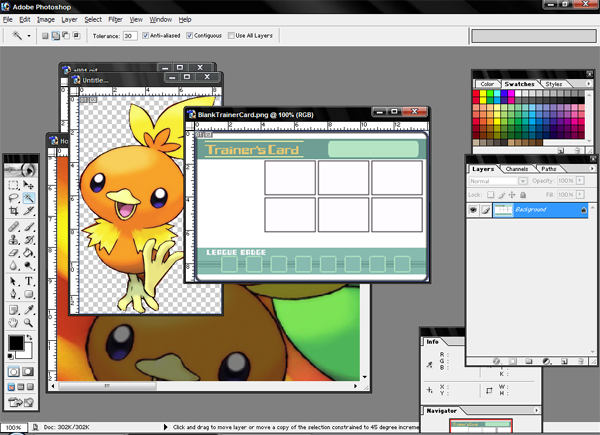
Task: Toggle lock all padlock in Layers panel
Action: coord(523,195)
